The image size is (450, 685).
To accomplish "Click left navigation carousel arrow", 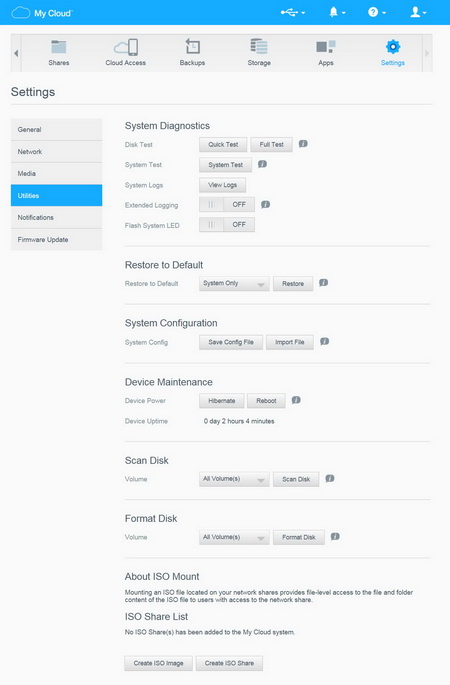I will (x=16, y=53).
